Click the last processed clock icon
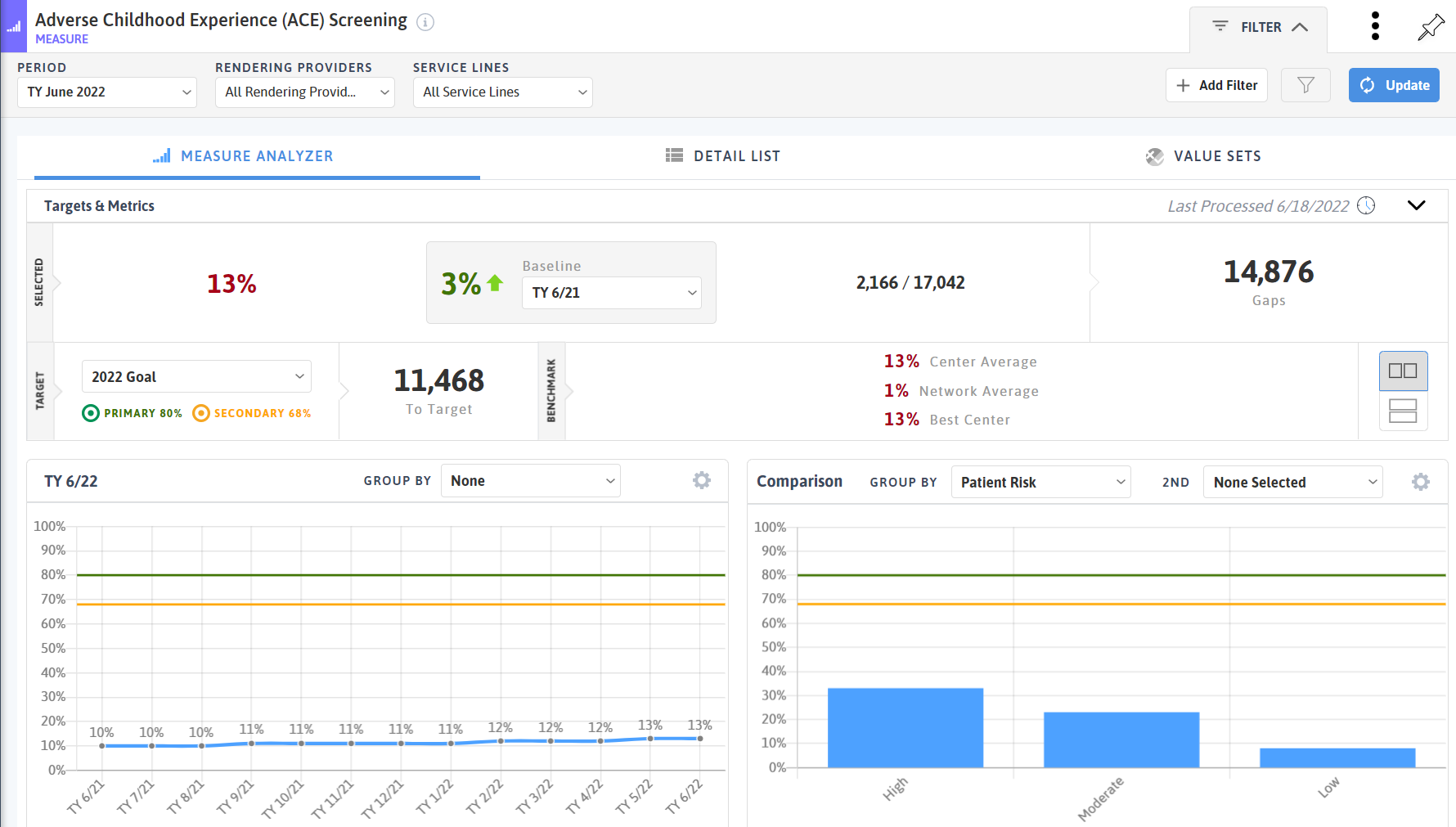Image resolution: width=1456 pixels, height=827 pixels. pos(1366,205)
